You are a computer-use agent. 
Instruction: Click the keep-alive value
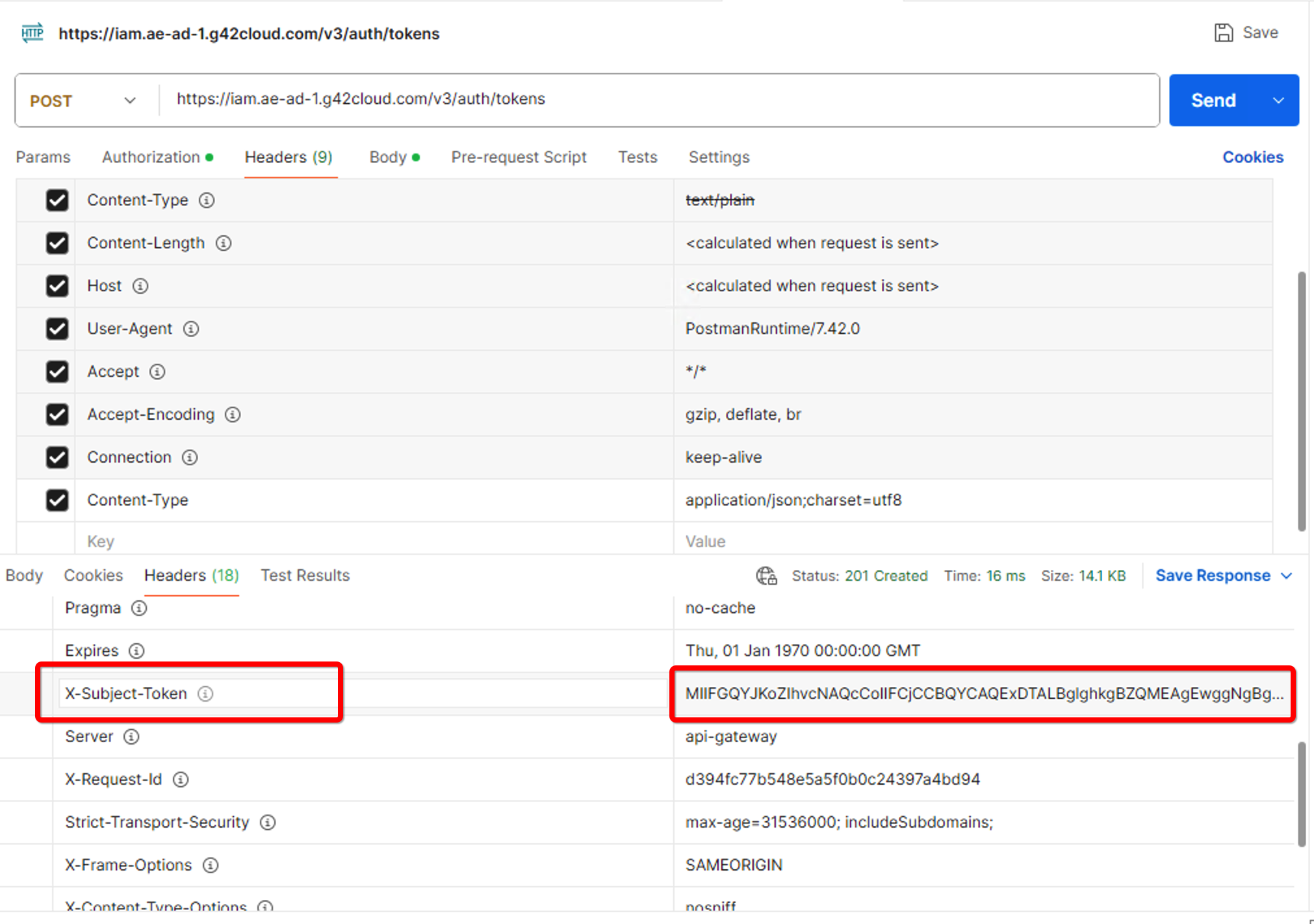[x=723, y=457]
